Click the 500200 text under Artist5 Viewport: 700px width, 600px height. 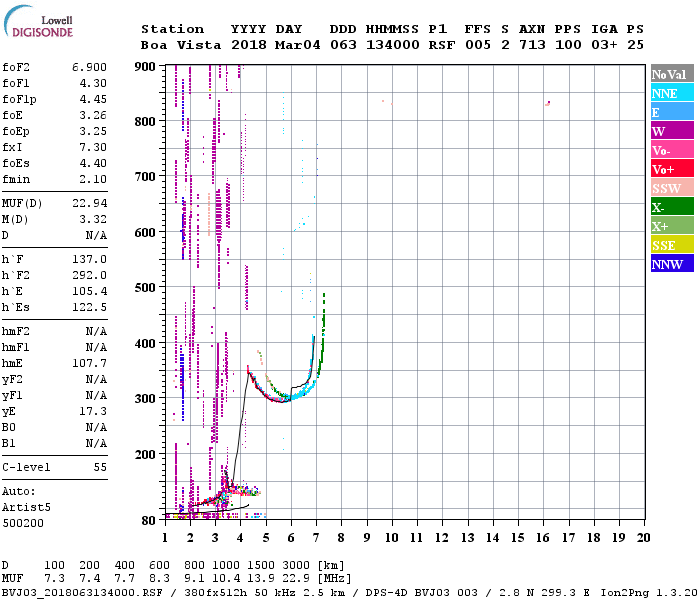(23, 523)
